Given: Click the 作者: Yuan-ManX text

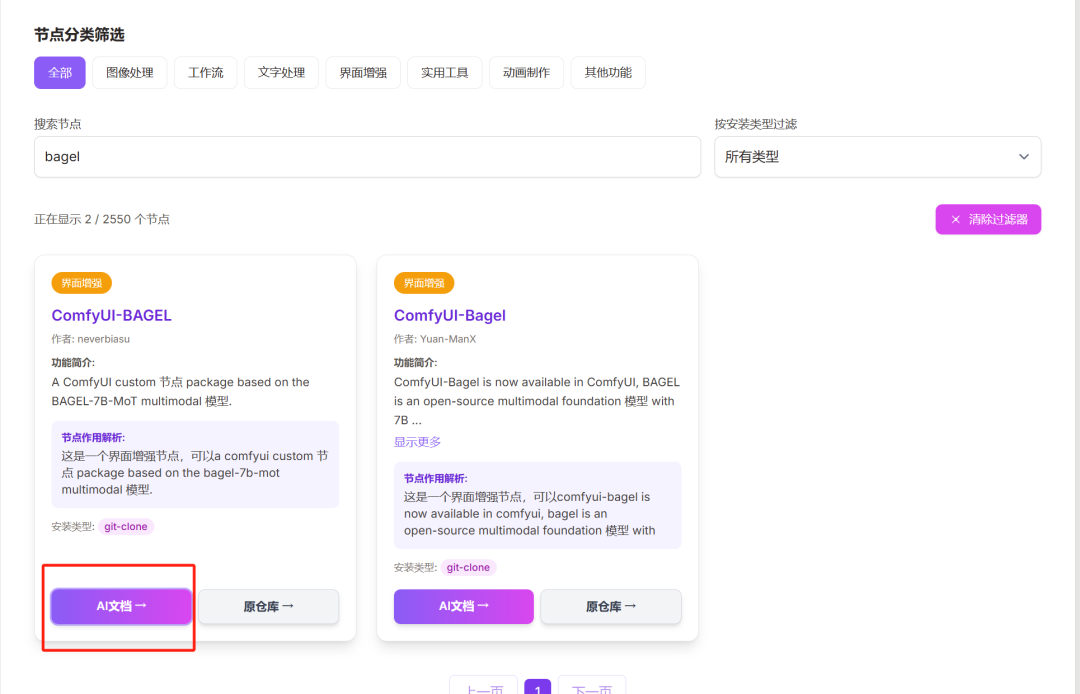Looking at the screenshot, I should pos(435,339).
